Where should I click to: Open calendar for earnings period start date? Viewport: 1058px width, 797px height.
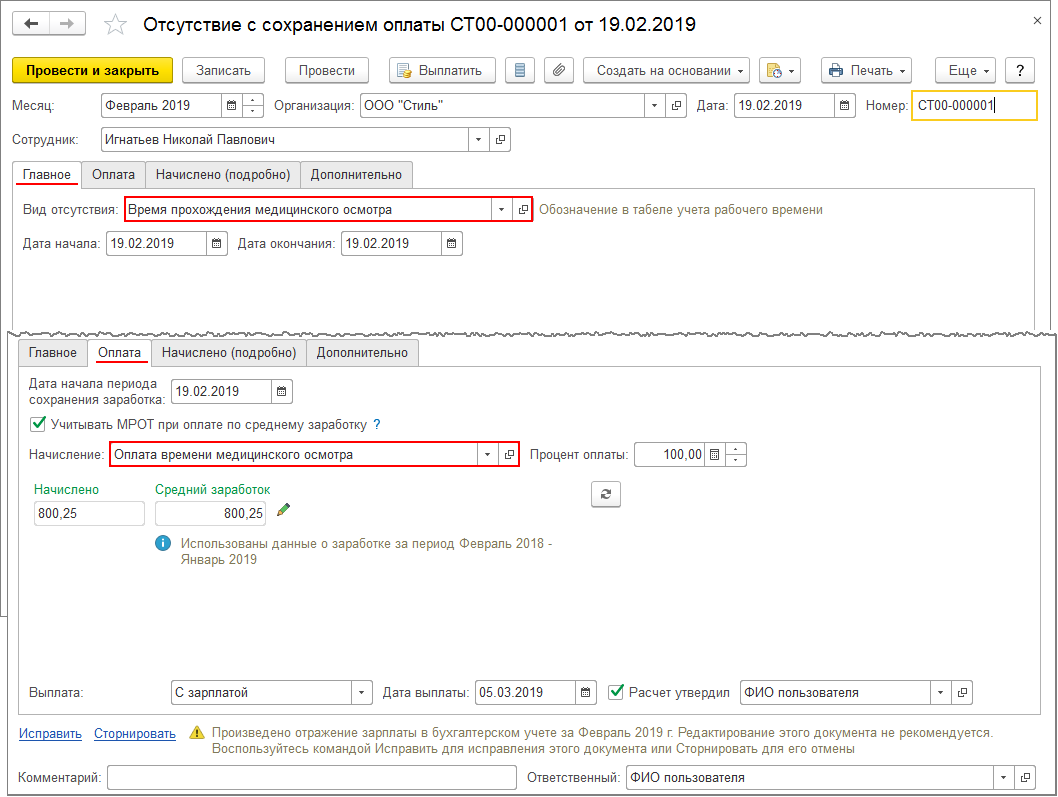[x=281, y=391]
